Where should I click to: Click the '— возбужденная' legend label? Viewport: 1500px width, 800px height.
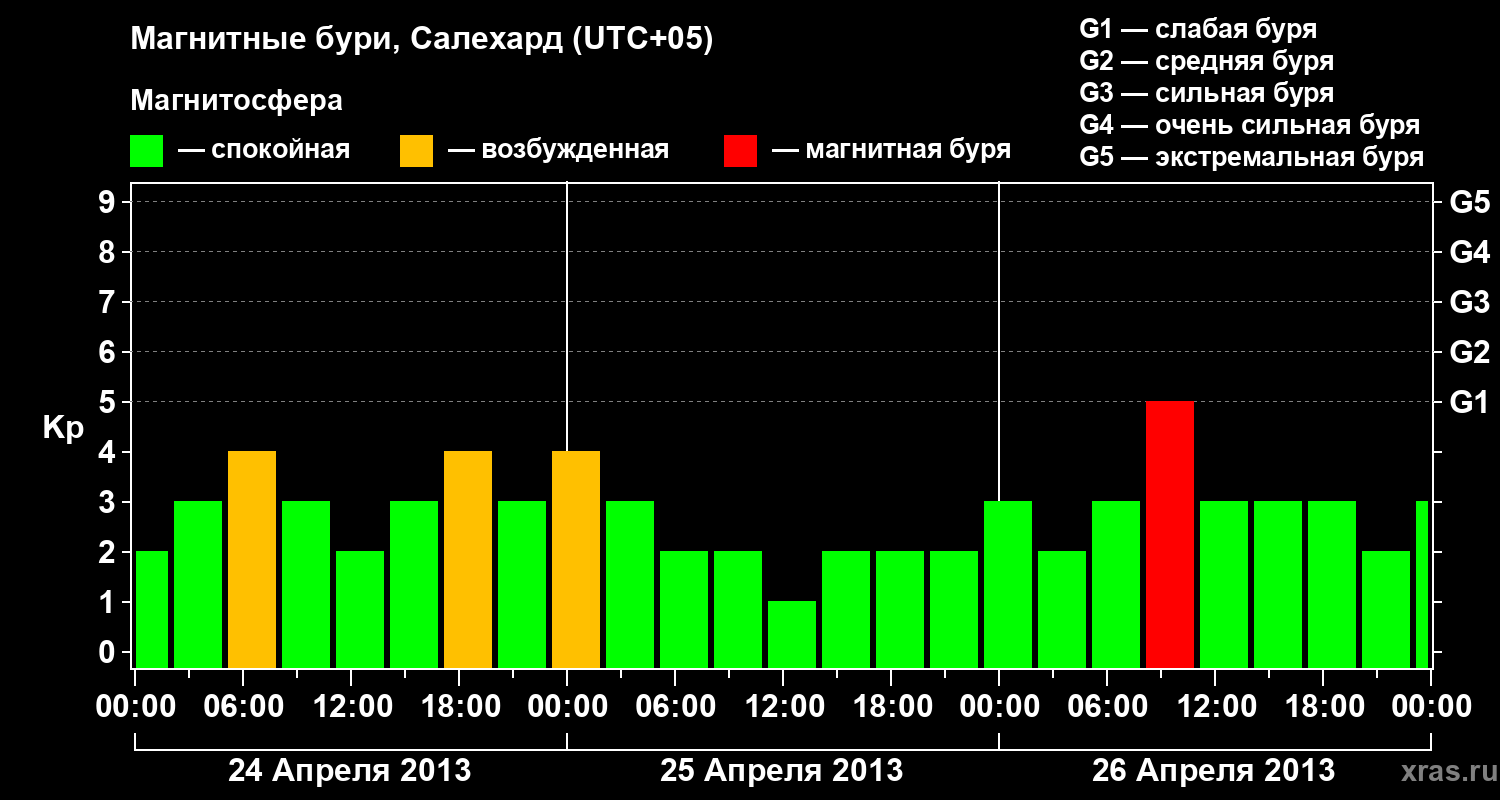point(558,150)
